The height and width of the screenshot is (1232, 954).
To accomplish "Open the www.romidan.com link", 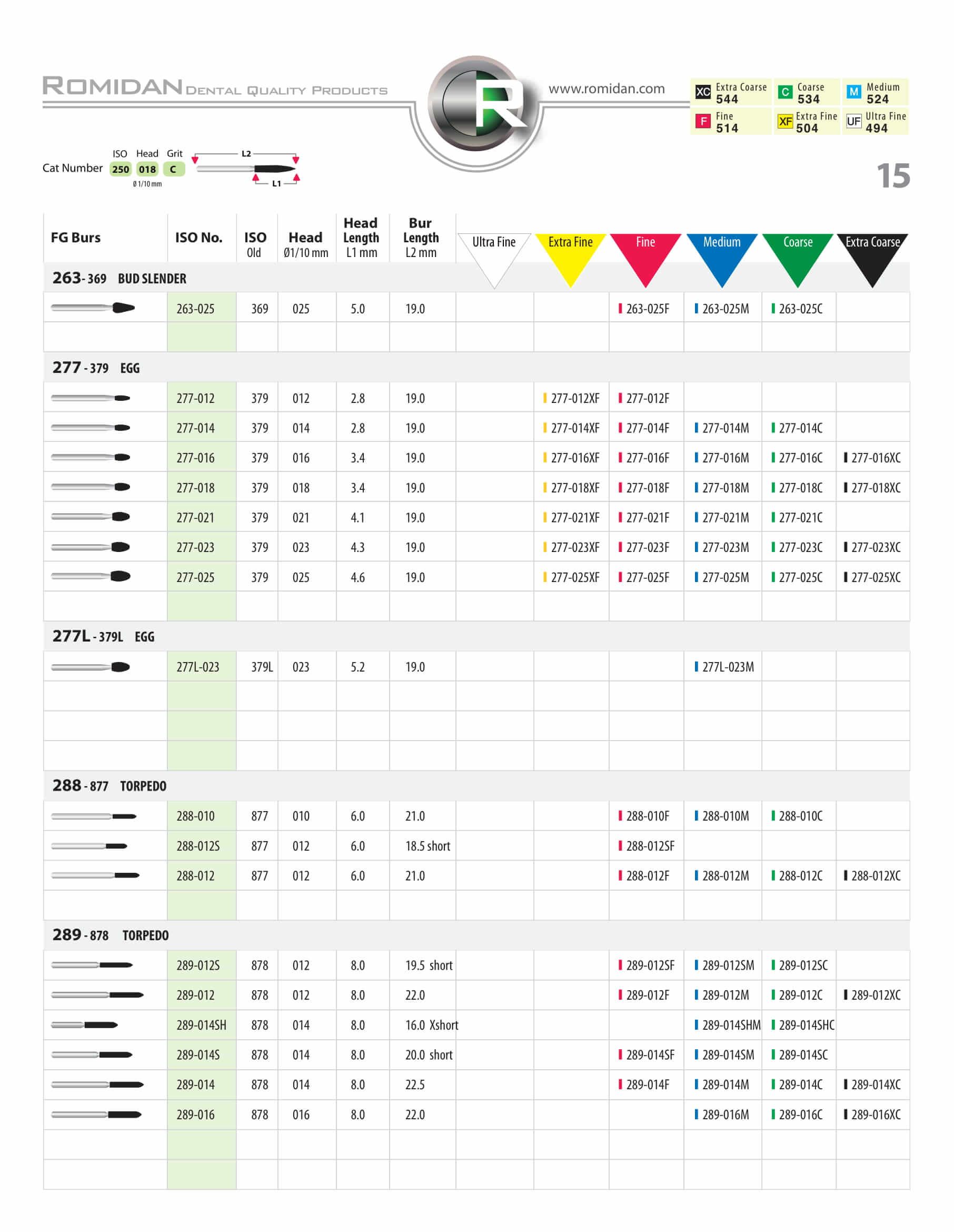I will 606,88.
